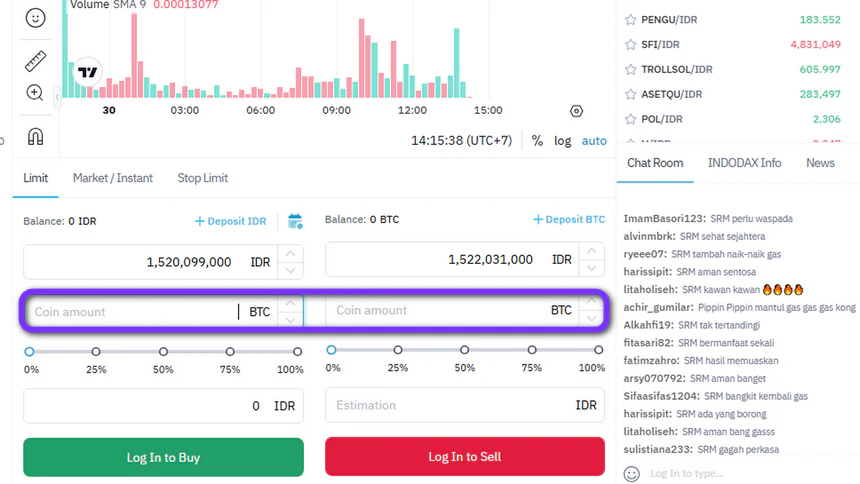Viewport: 860px width, 484px height.
Task: Set sell slider to 50%
Action: tap(465, 350)
